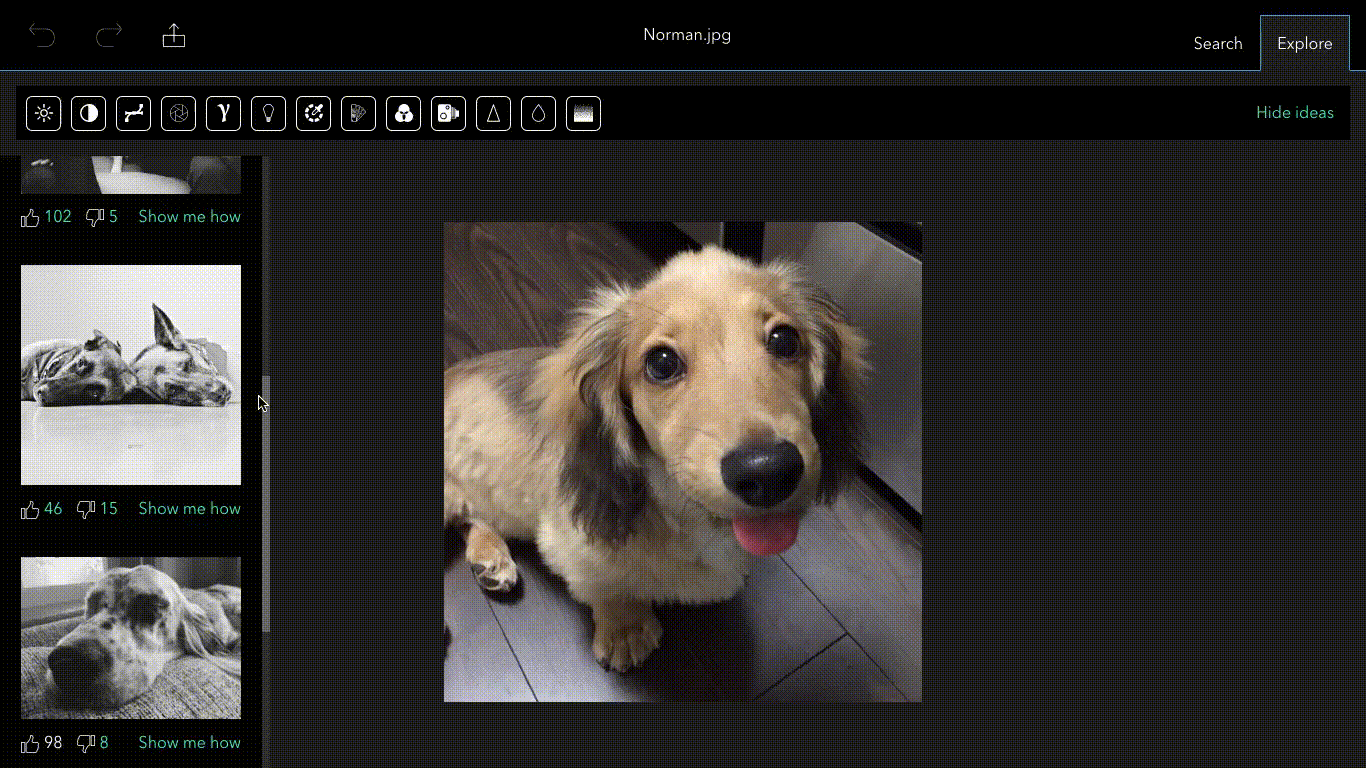This screenshot has height=768, width=1366.
Task: Open the vignette aperture tool
Action: [178, 113]
